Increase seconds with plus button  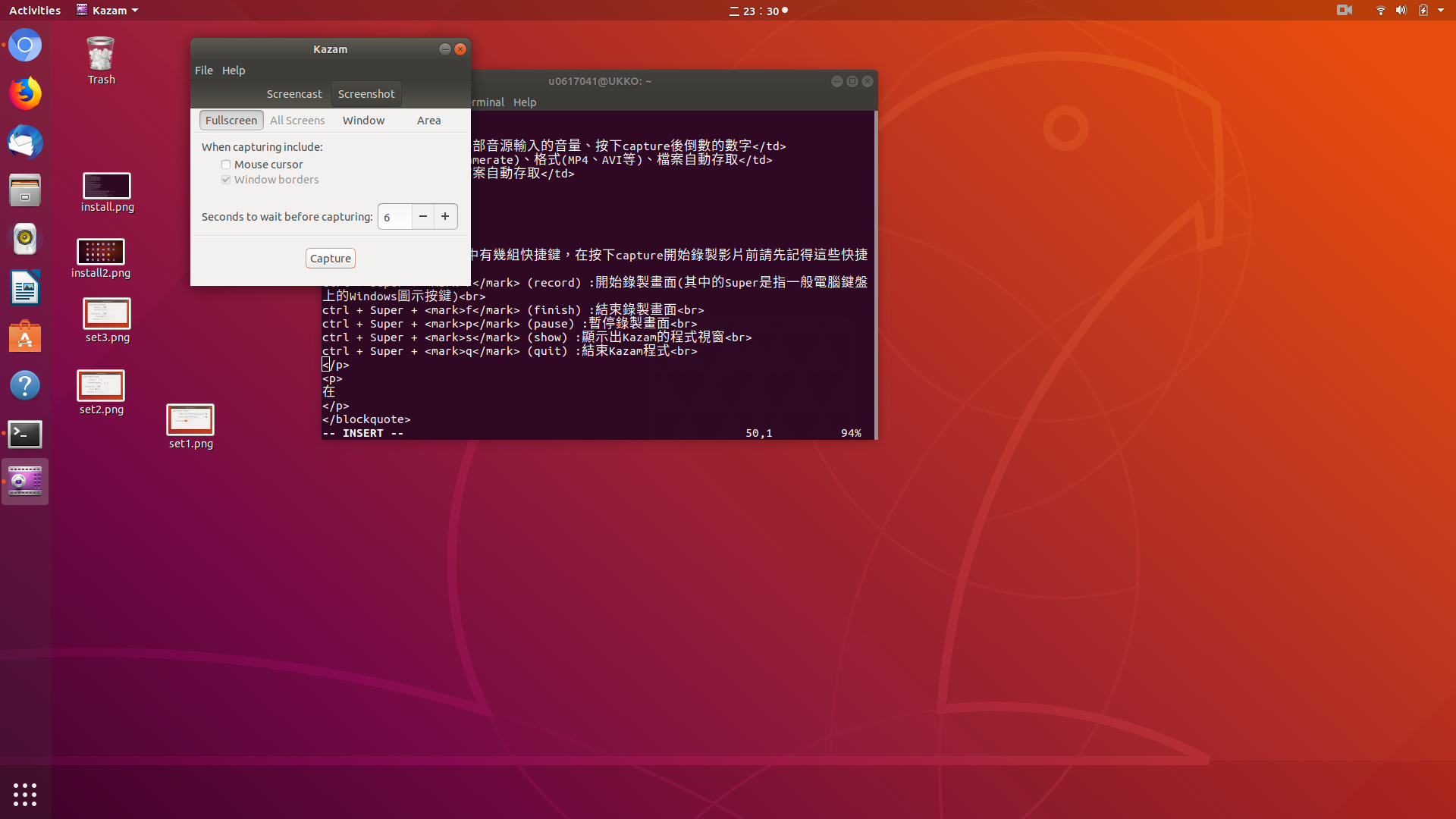pos(445,217)
